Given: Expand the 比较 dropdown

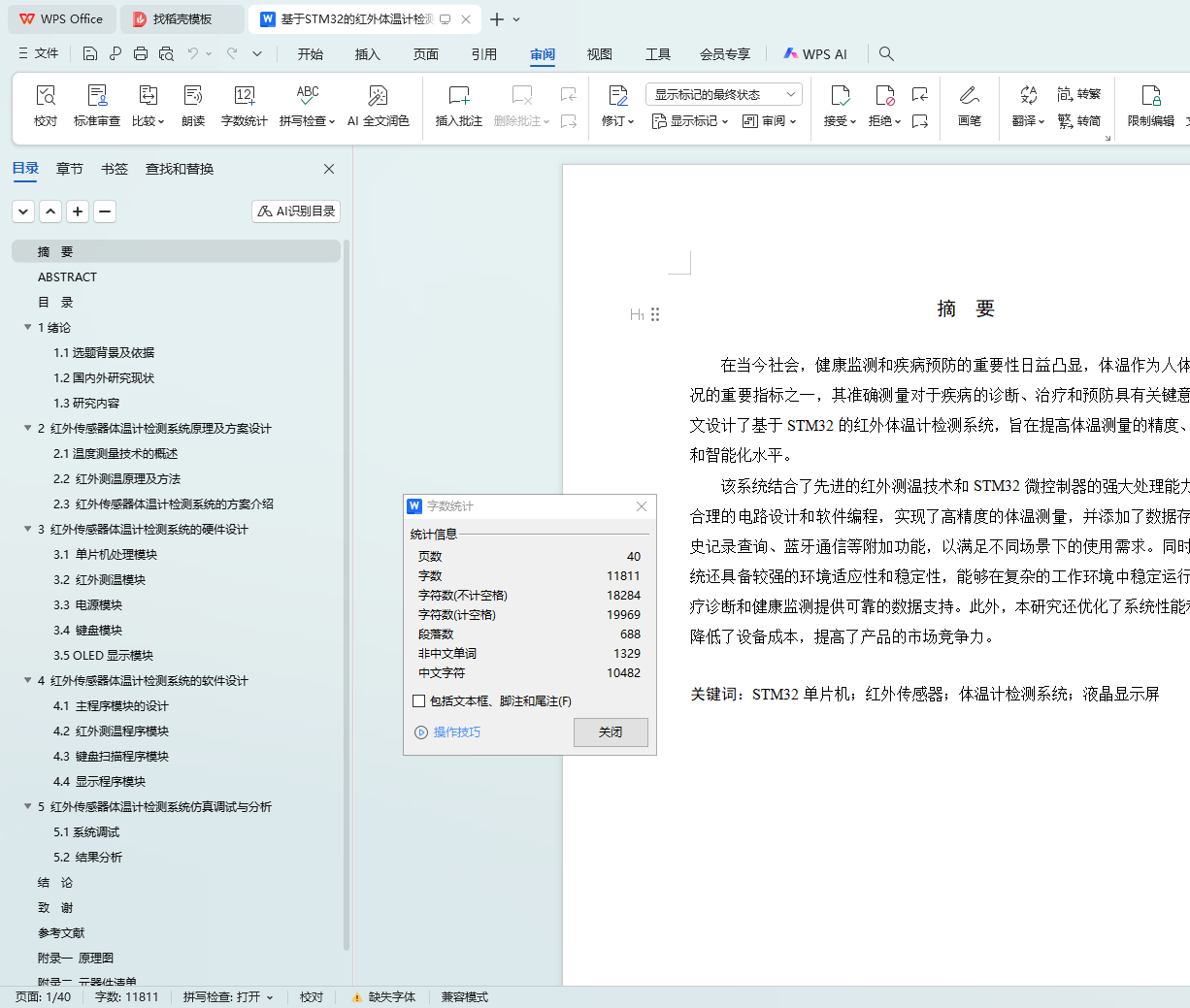Looking at the screenshot, I should pos(160,122).
